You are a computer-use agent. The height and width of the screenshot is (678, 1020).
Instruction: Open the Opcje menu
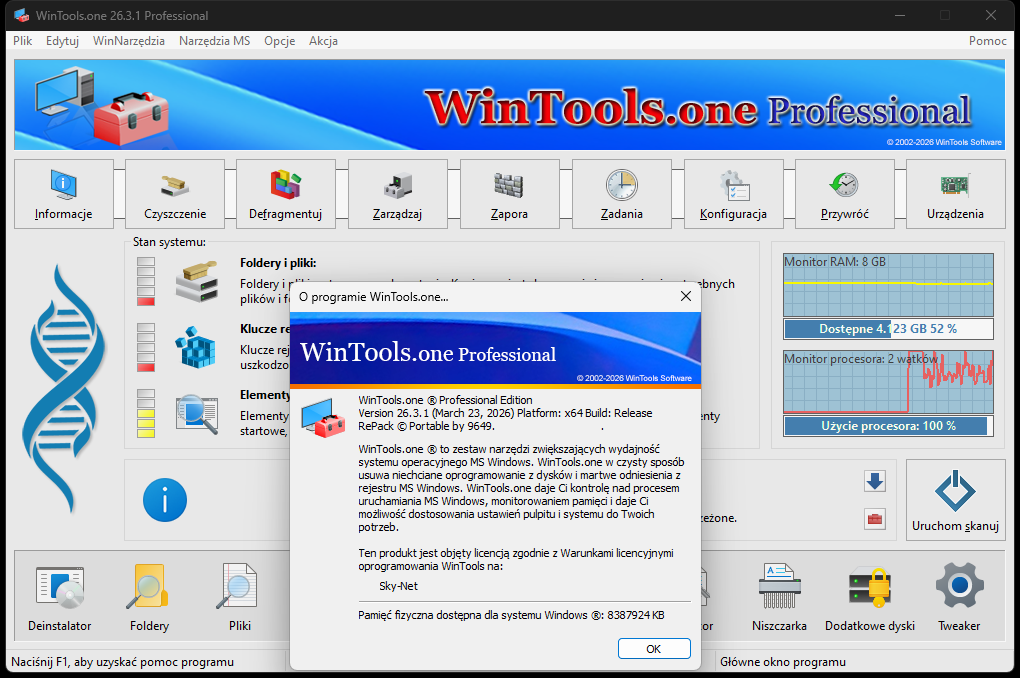(x=280, y=40)
